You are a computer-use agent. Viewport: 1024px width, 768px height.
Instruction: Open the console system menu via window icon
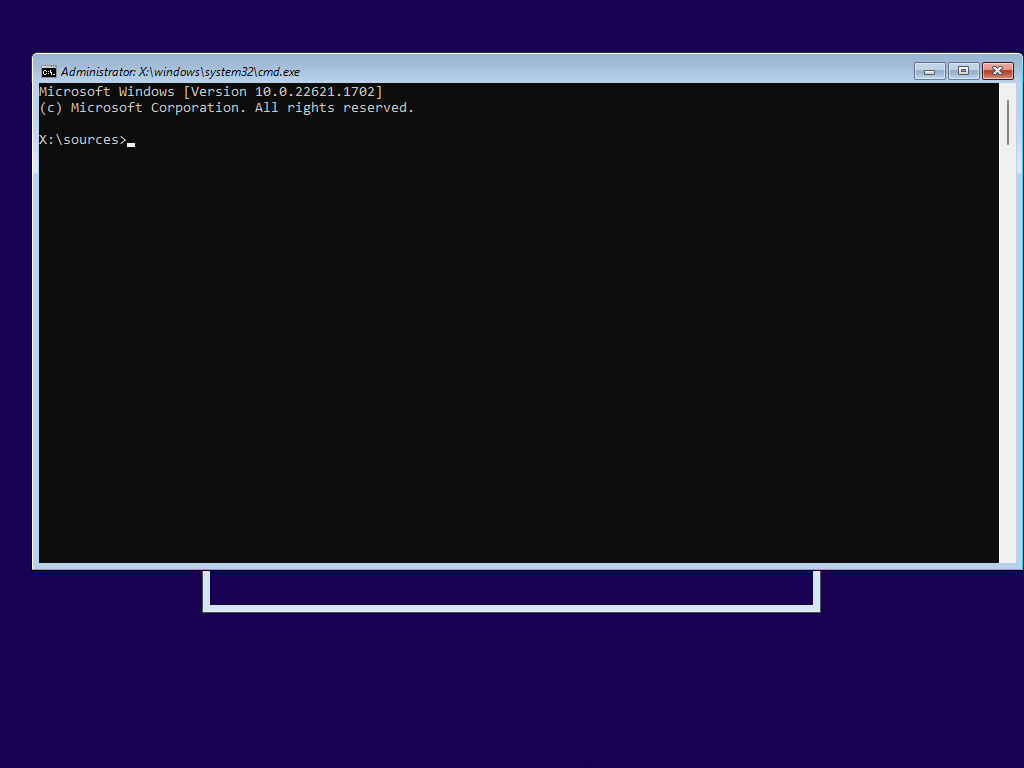coord(48,71)
